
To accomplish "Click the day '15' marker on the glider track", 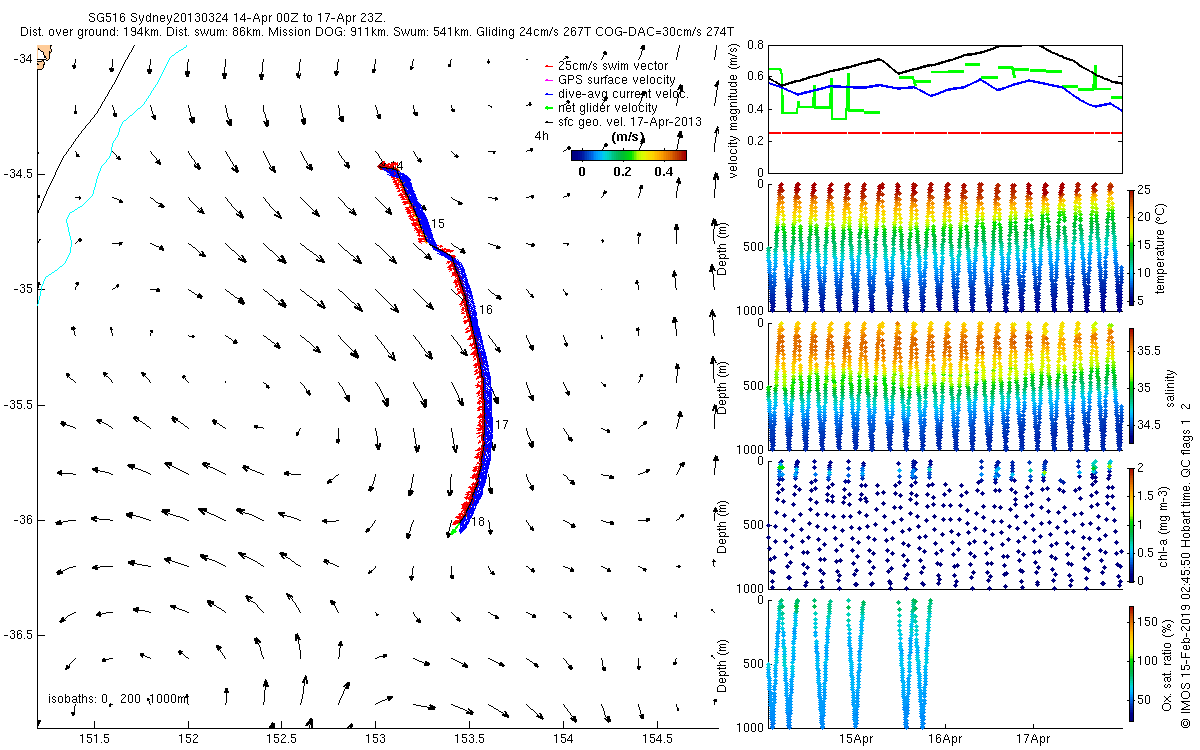I will click(437, 222).
